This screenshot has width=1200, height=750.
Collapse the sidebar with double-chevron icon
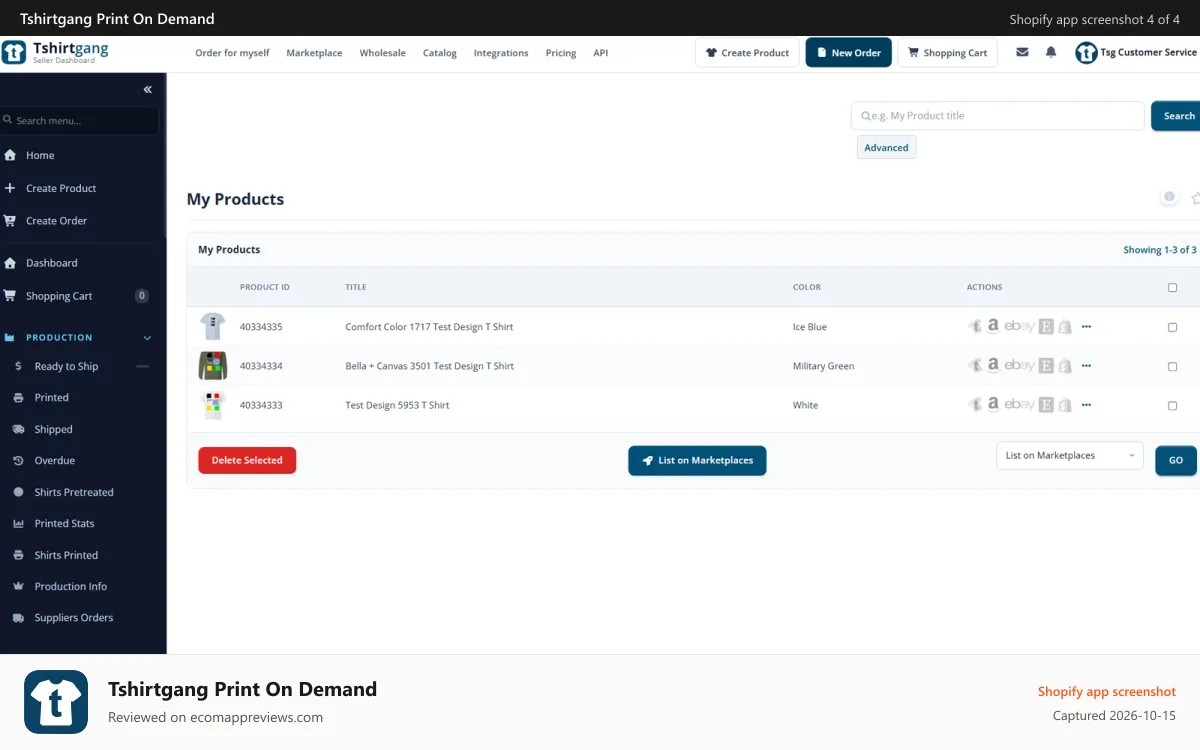click(148, 89)
